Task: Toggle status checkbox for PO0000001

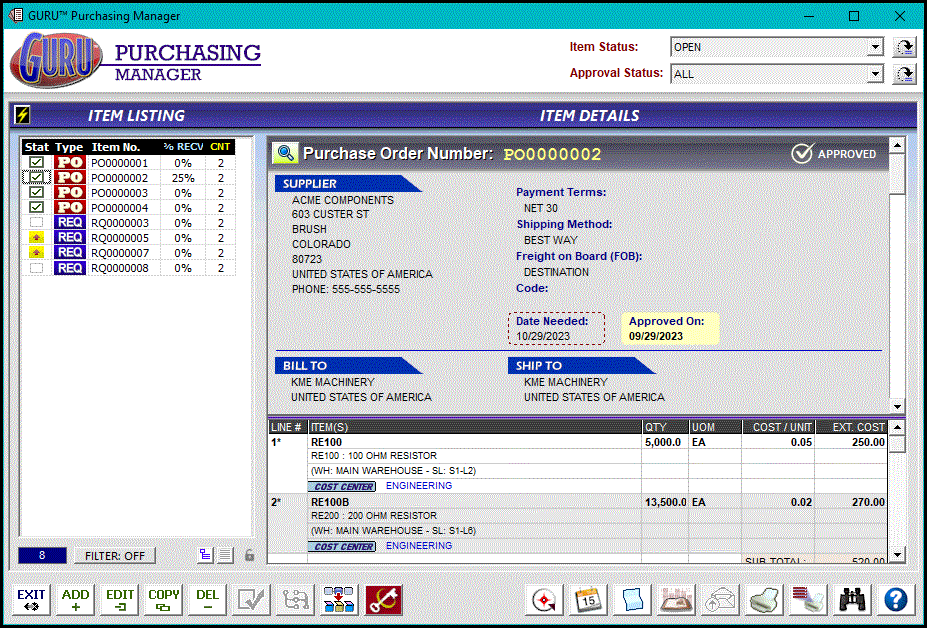Action: tap(36, 163)
